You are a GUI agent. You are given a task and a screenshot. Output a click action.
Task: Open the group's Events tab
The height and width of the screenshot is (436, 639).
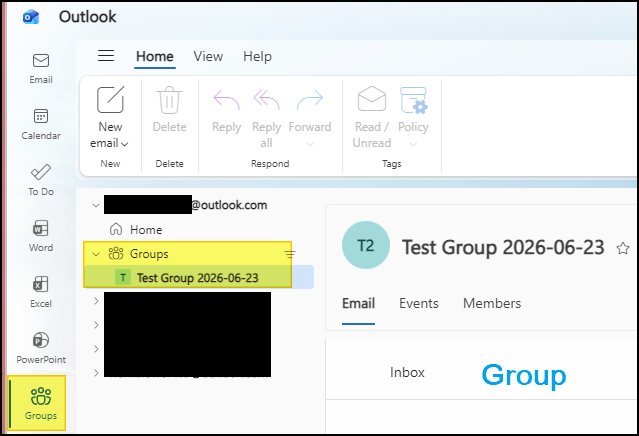coord(419,304)
